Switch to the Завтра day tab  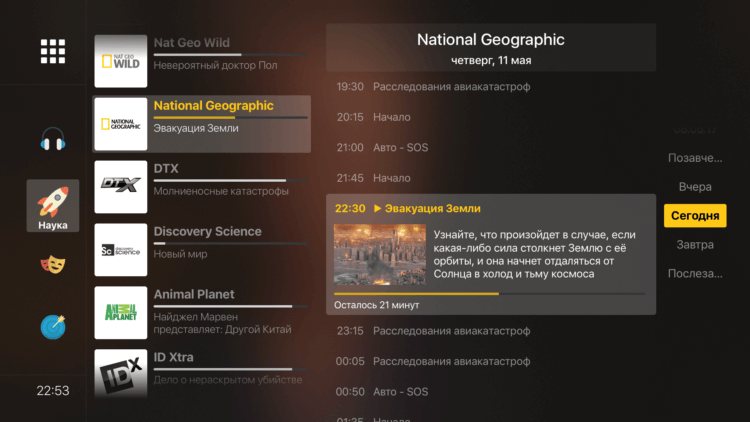[x=695, y=244]
